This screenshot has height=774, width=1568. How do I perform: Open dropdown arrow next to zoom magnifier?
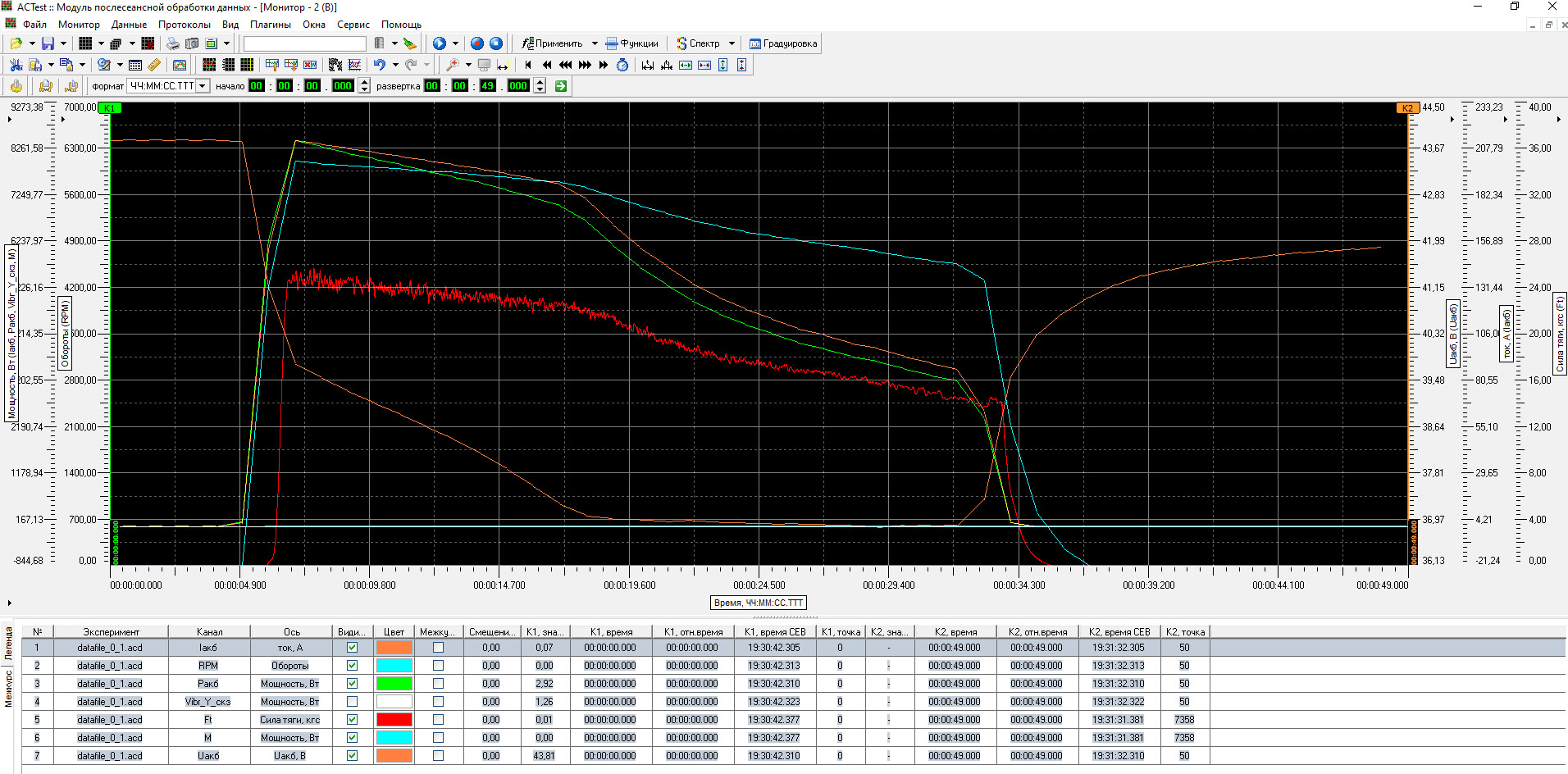(468, 65)
